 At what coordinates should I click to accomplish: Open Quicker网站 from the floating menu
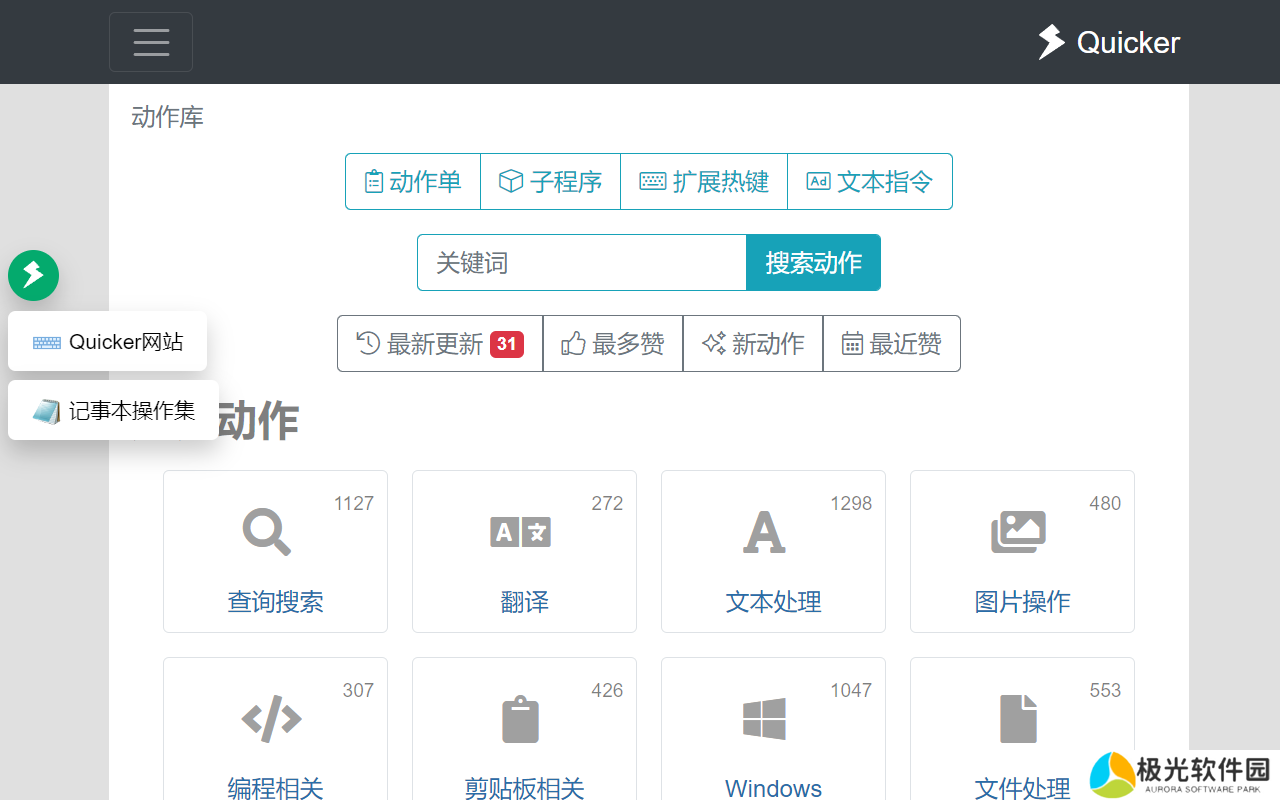click(x=108, y=342)
